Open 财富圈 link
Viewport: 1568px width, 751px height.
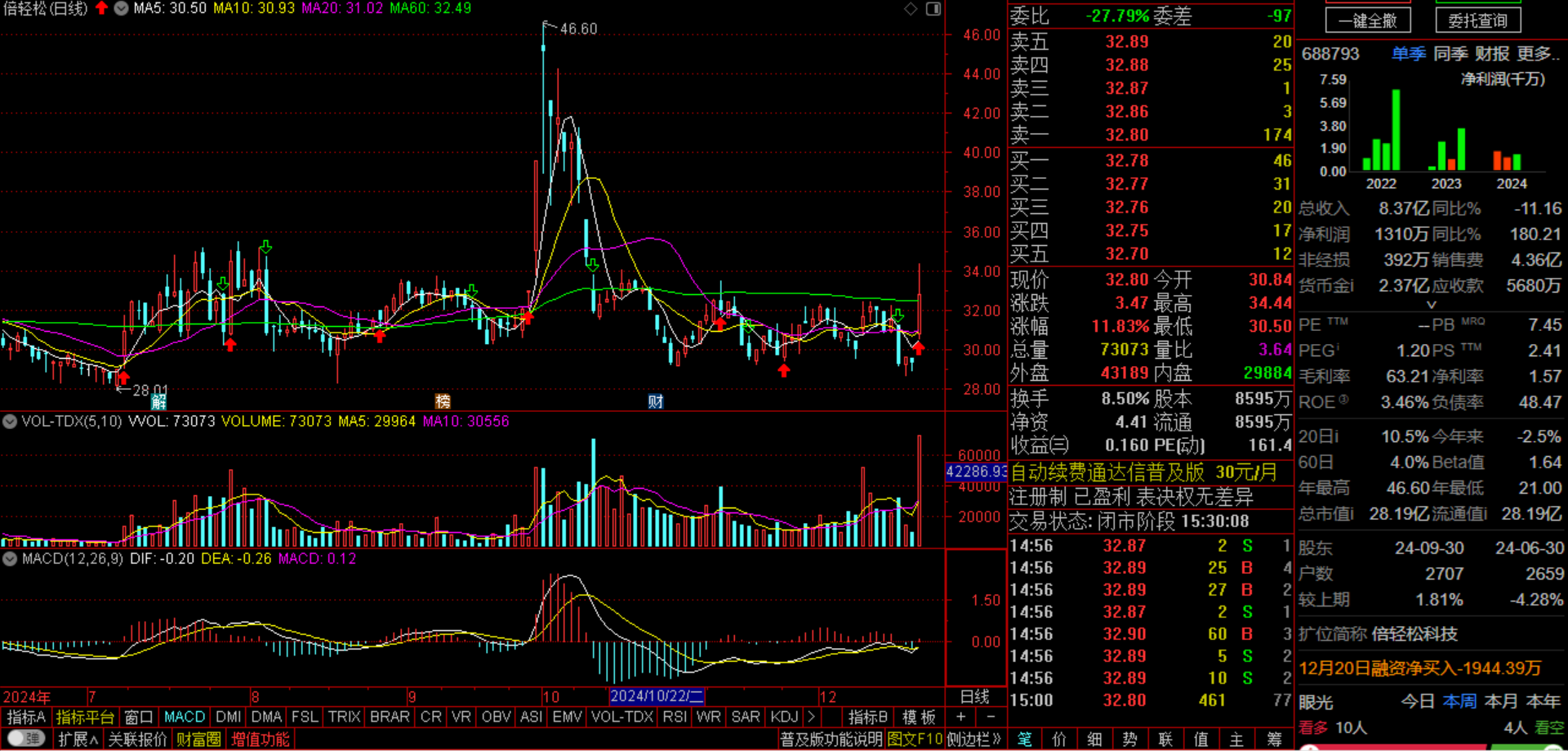[198, 740]
